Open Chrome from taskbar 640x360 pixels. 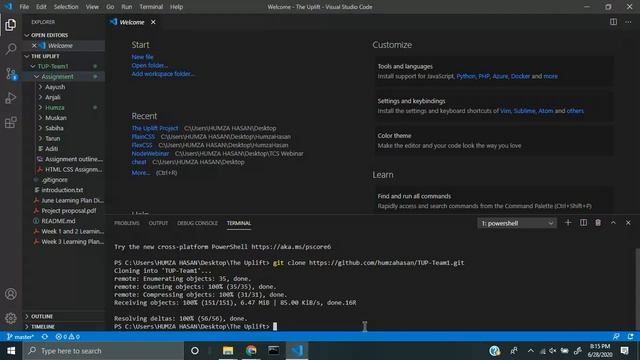[251, 351]
